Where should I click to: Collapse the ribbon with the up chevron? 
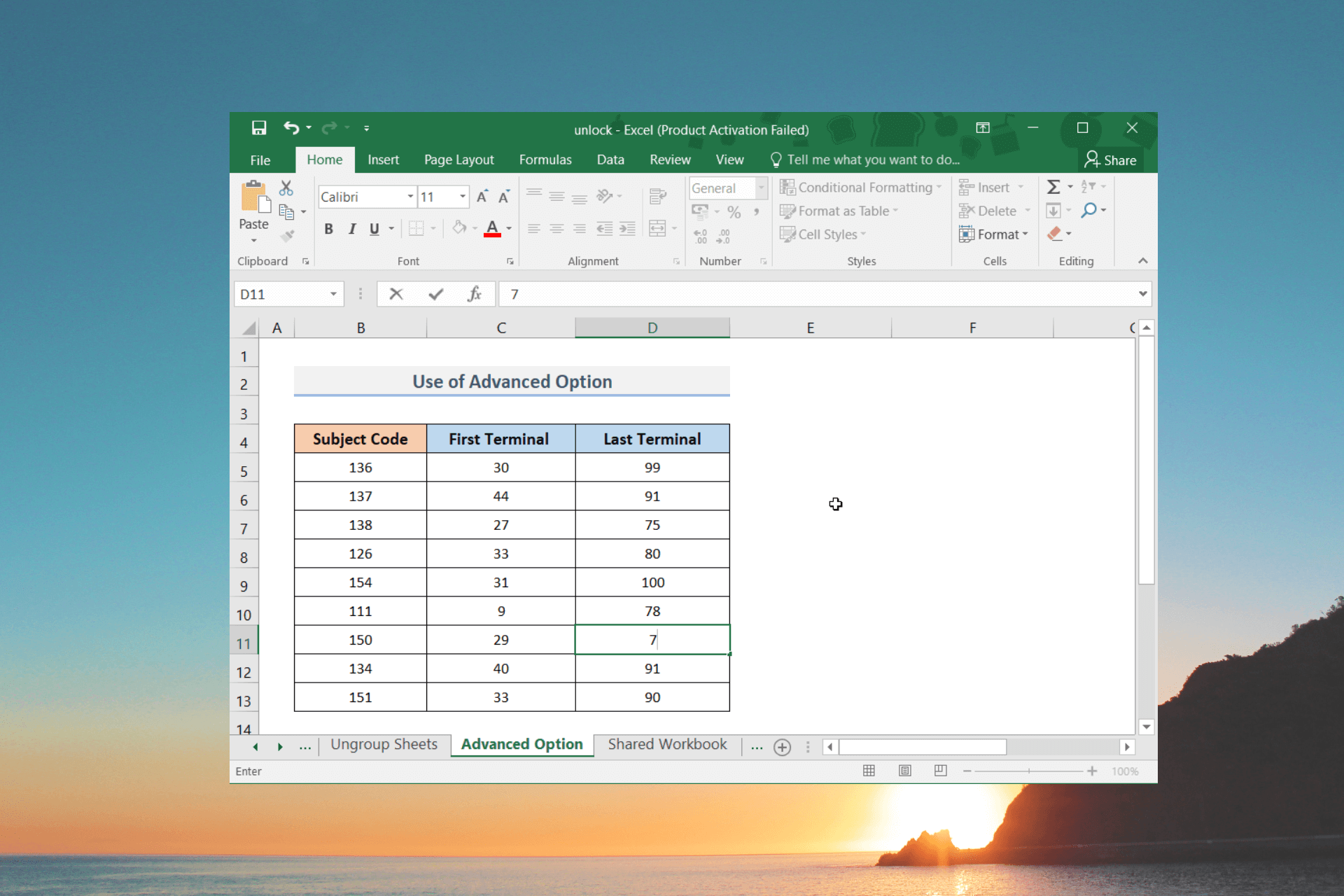pos(1142,260)
